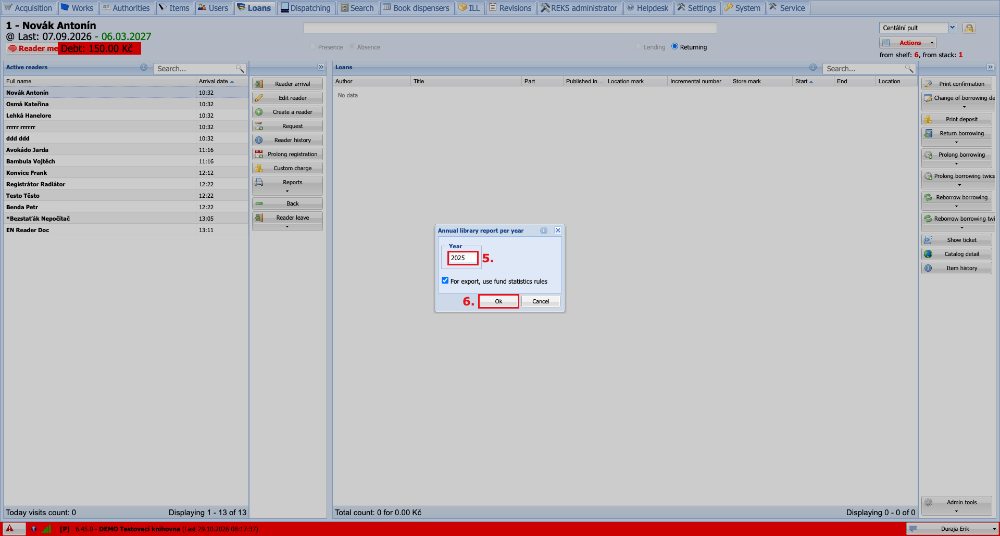Open the red Actions dropdown menu
1000x536 pixels.
tap(908, 43)
